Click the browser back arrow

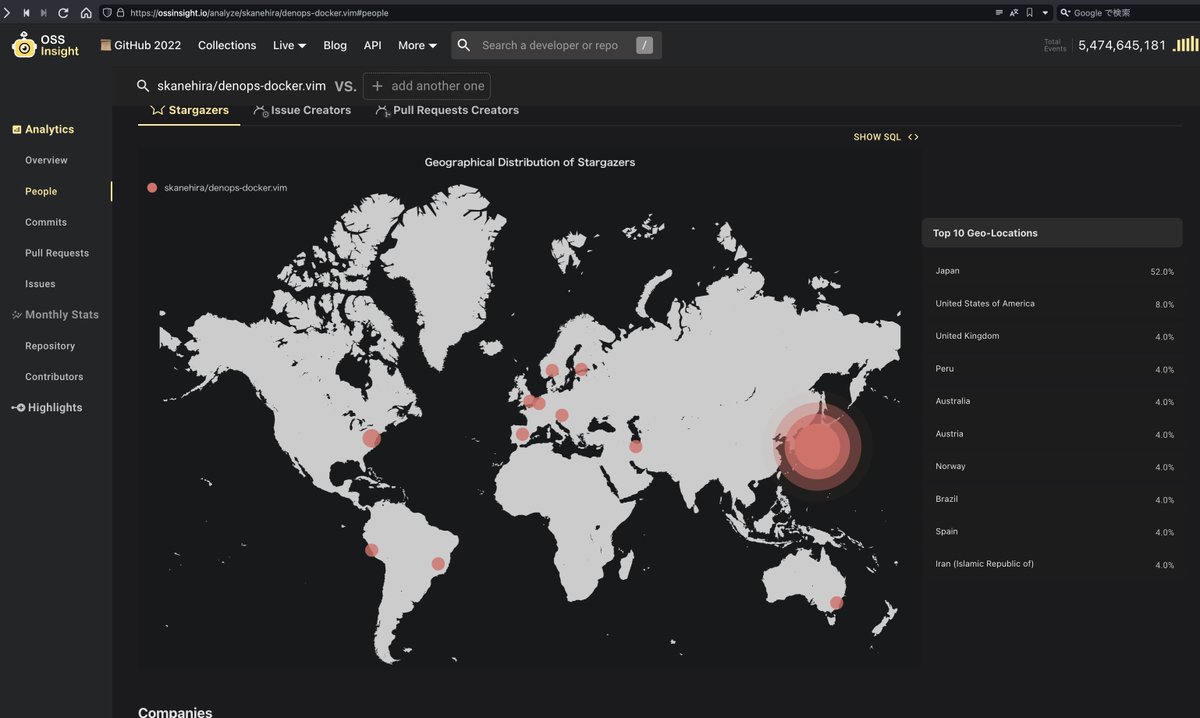tap(26, 13)
